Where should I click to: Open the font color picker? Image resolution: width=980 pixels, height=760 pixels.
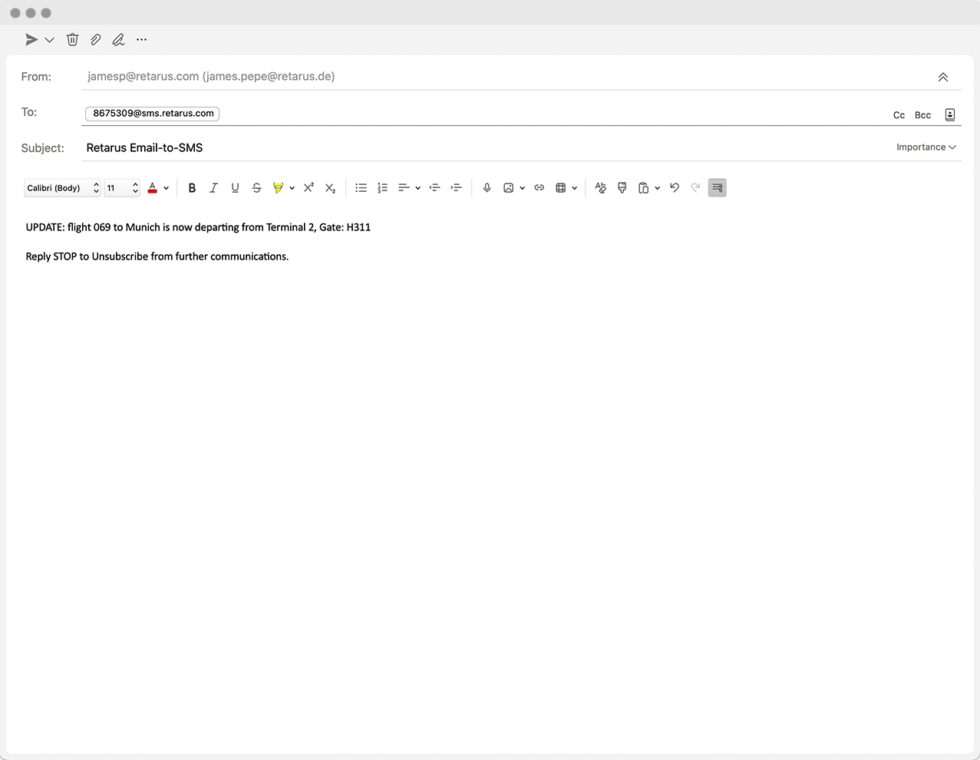click(152, 187)
